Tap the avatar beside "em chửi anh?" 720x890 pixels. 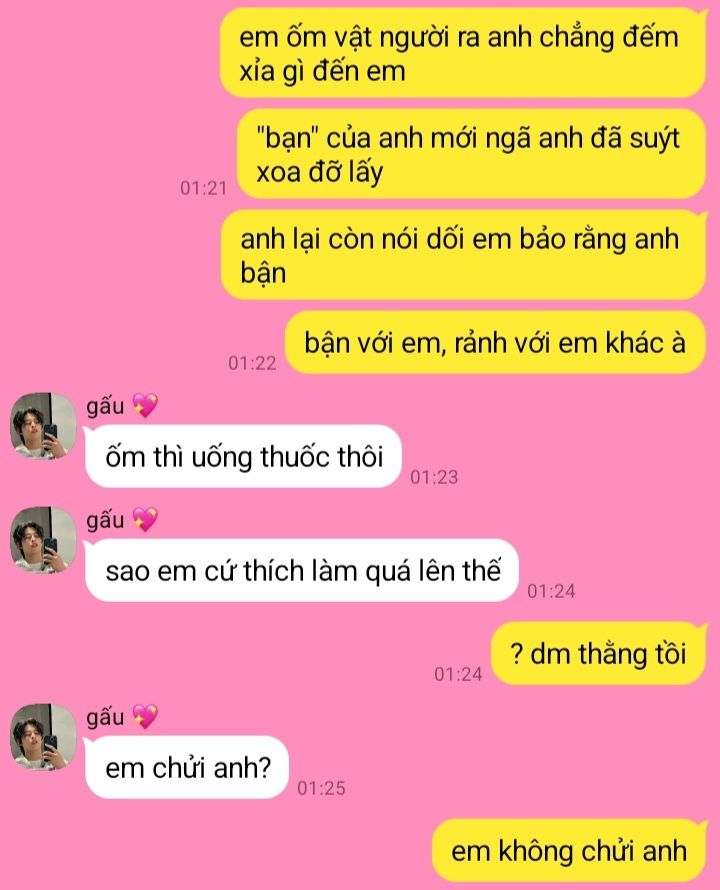[43, 737]
